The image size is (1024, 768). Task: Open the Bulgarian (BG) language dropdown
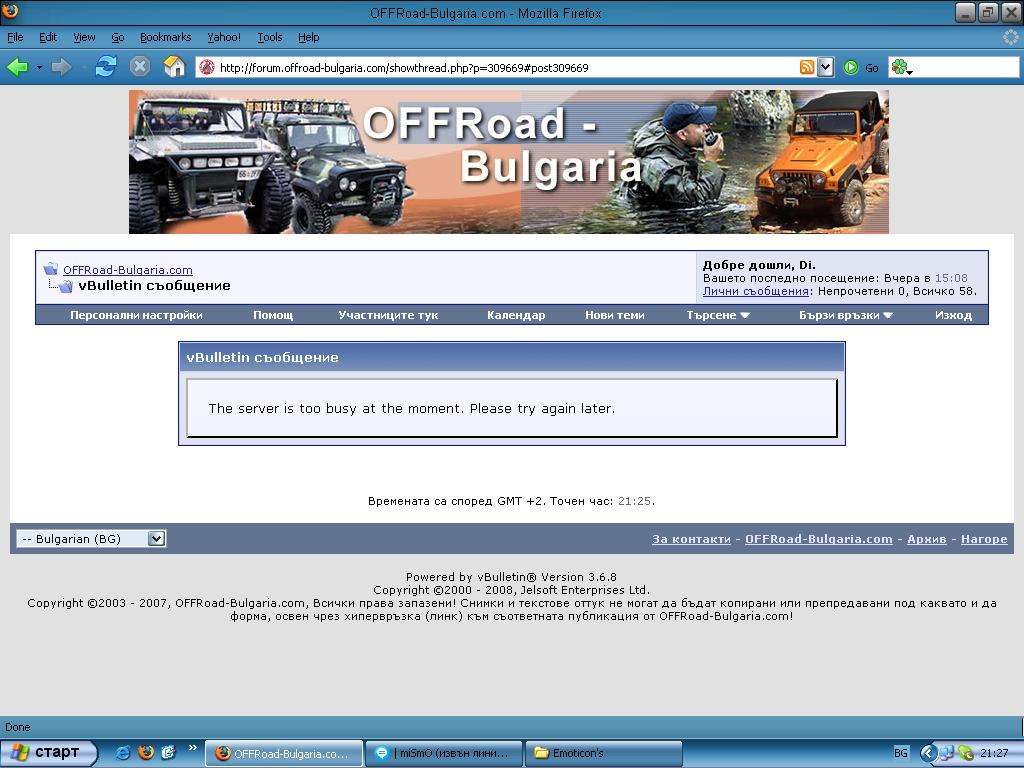(91, 539)
